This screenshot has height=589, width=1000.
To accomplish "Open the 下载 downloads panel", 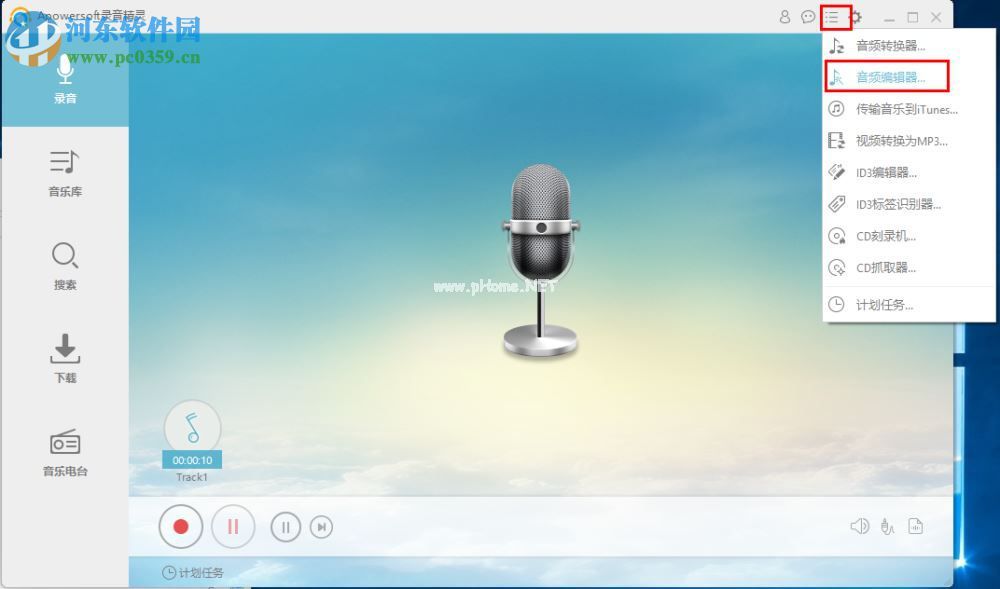I will (x=64, y=360).
